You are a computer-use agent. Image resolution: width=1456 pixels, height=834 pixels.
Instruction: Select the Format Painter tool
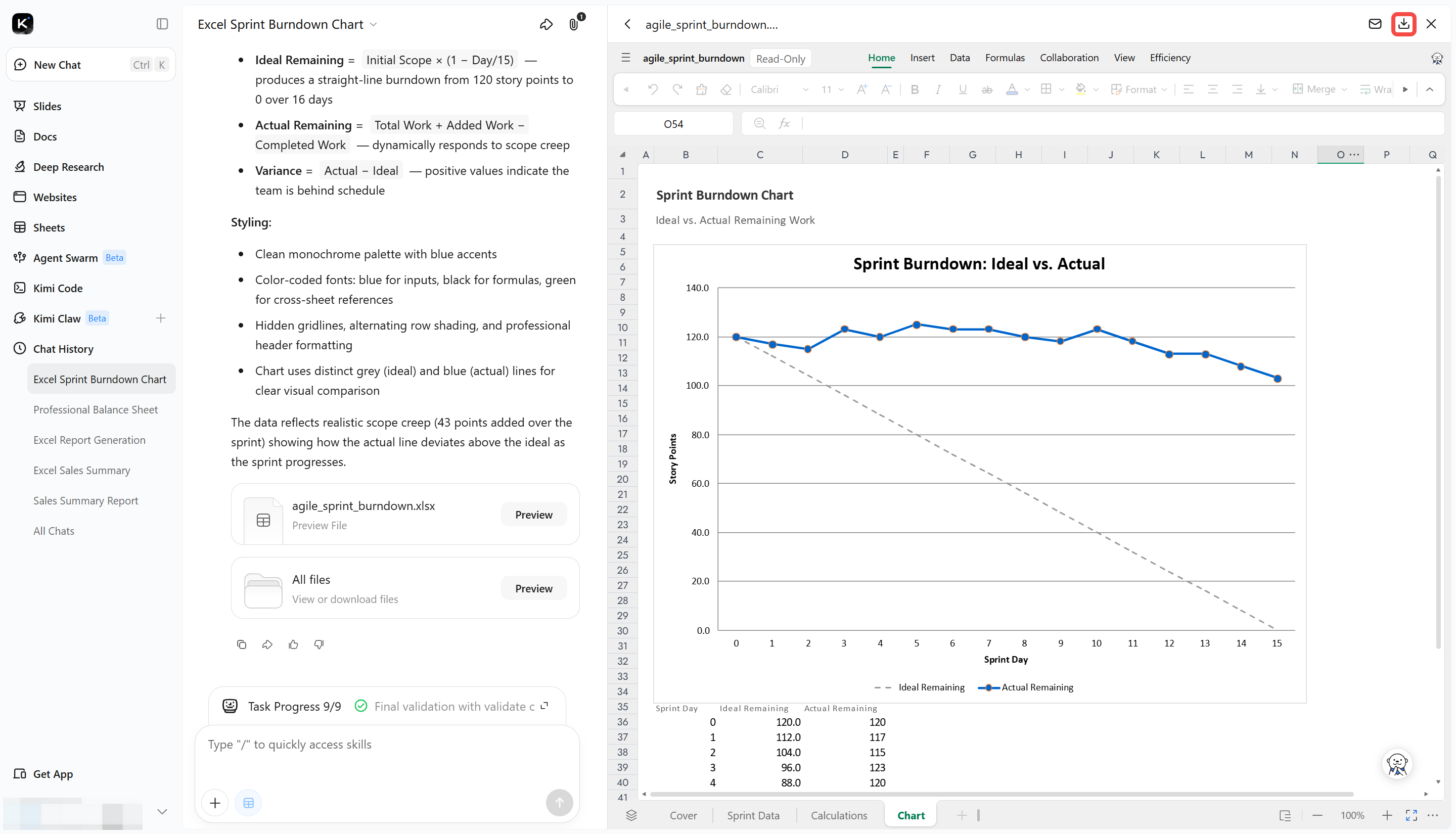(x=702, y=89)
